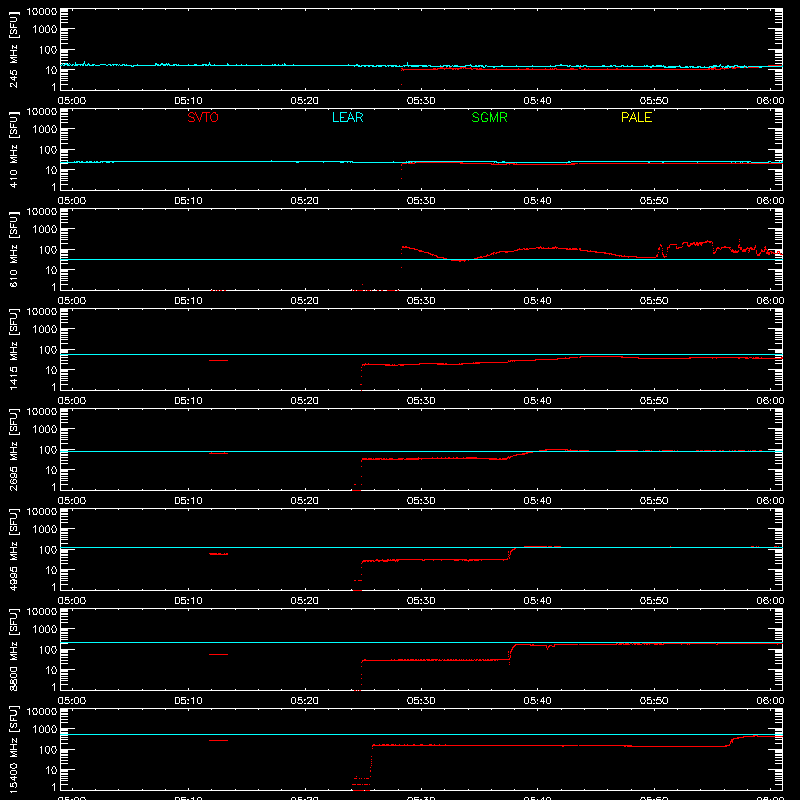Click 05:20 time label below 410 MHz plot
800x800 pixels.
[x=305, y=201]
